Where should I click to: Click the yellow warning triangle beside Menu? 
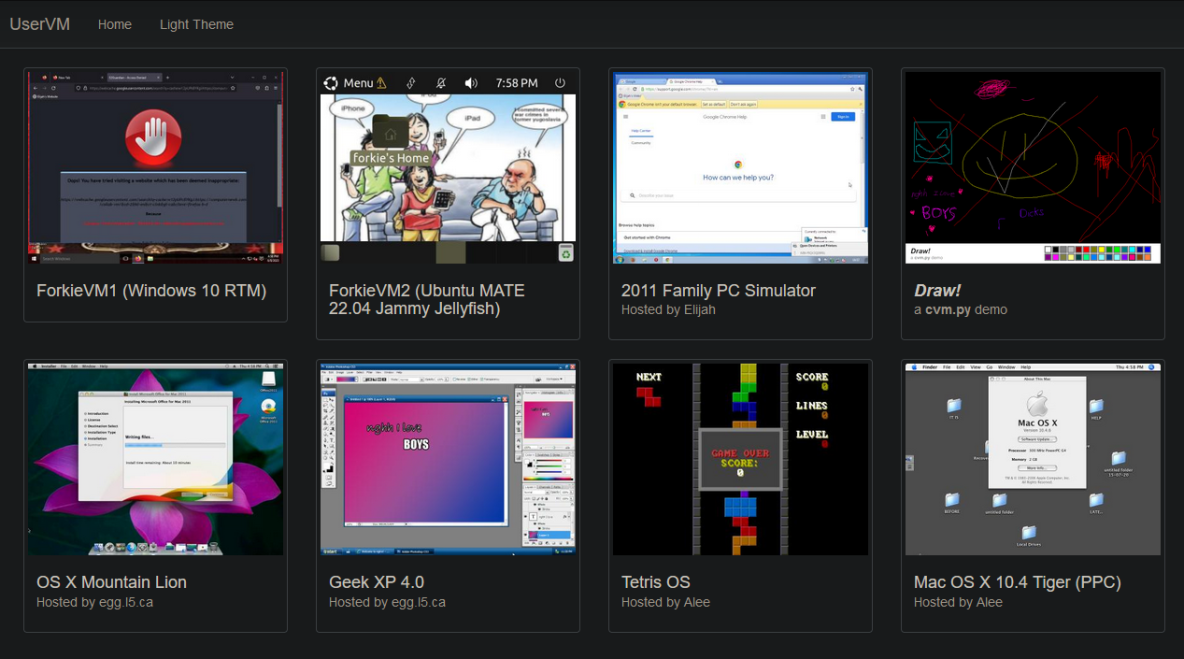coord(381,83)
